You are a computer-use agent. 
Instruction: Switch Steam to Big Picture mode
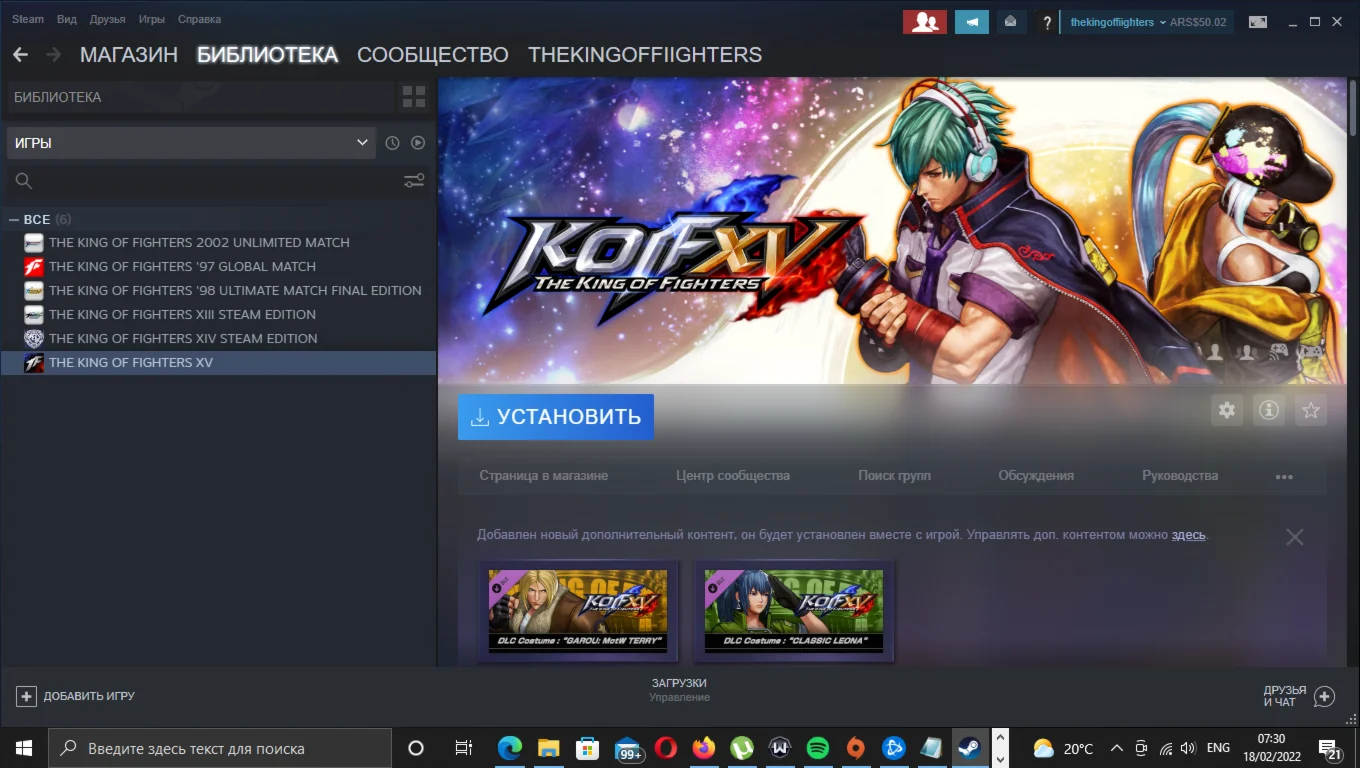(1258, 22)
